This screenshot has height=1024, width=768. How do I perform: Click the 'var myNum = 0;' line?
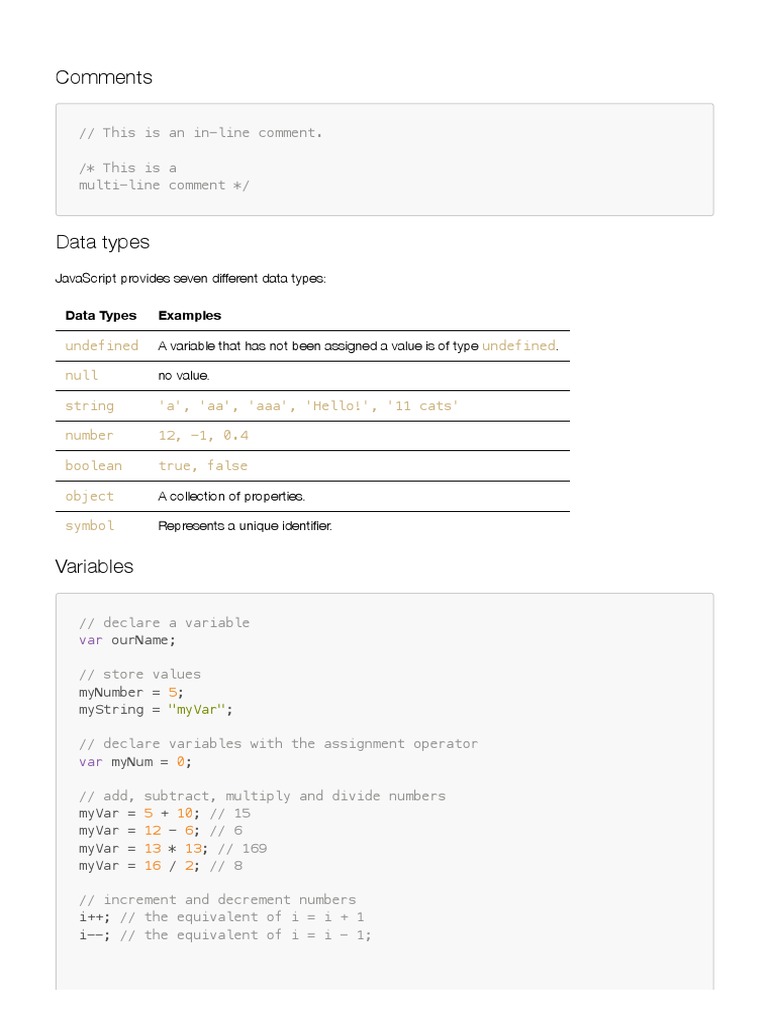135,762
